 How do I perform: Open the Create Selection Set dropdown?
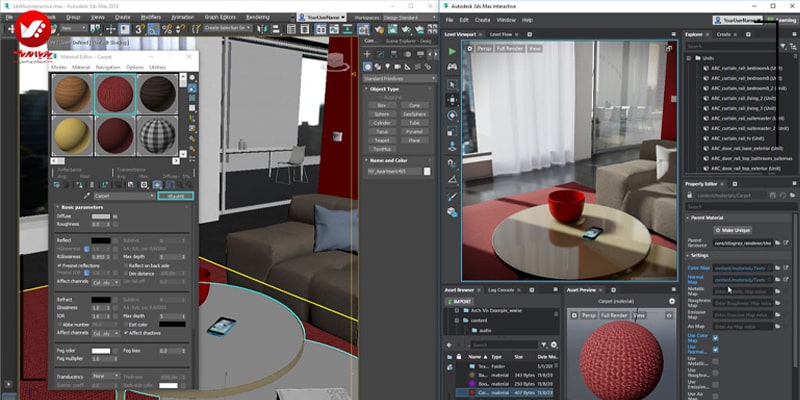pos(228,28)
